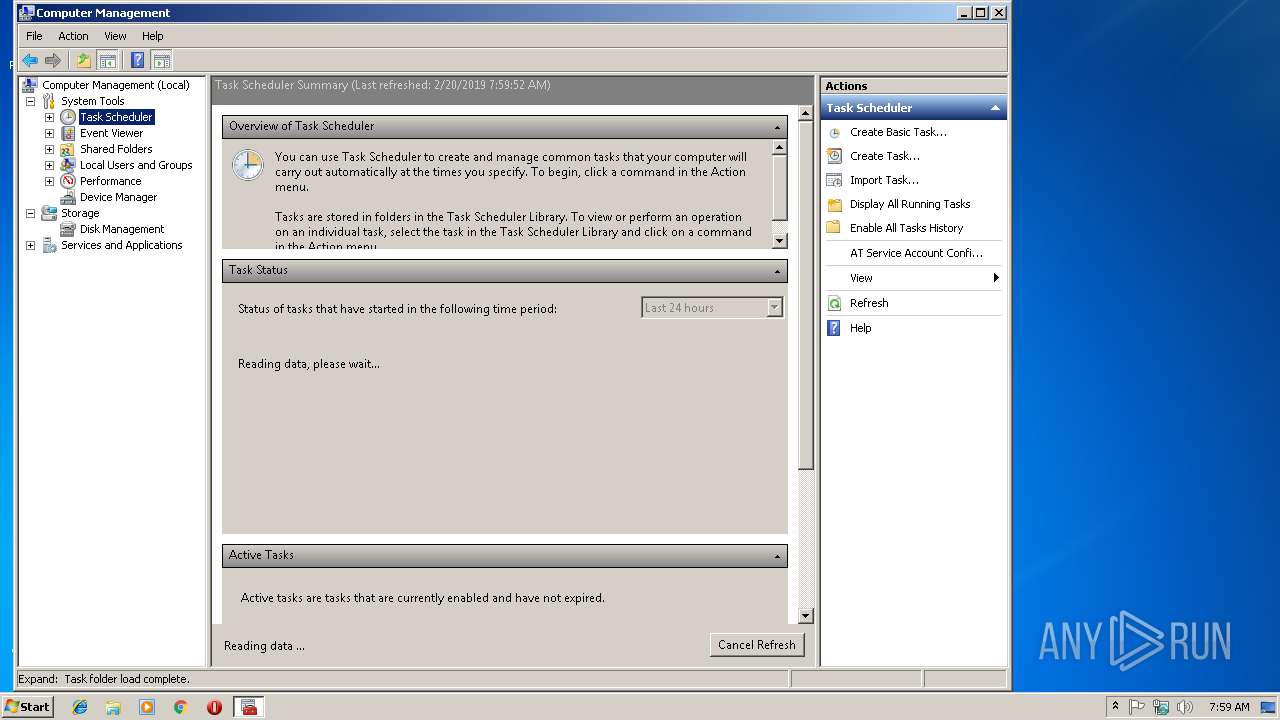Click the Up one level folder icon

84,60
